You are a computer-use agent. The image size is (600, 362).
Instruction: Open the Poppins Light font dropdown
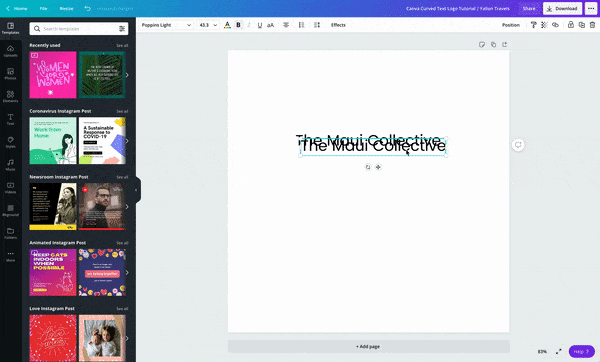(x=166, y=25)
